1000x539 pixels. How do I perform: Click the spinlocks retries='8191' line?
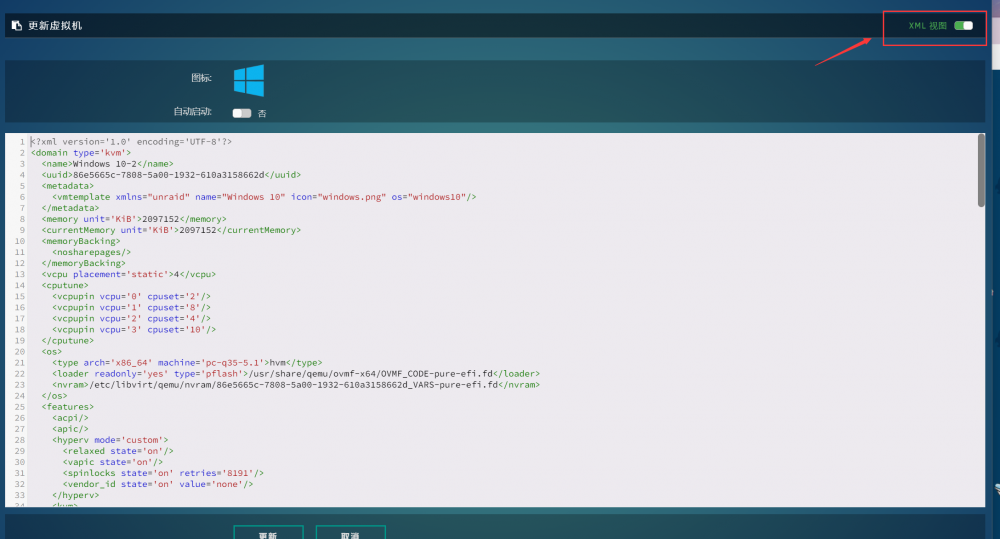tap(163, 473)
